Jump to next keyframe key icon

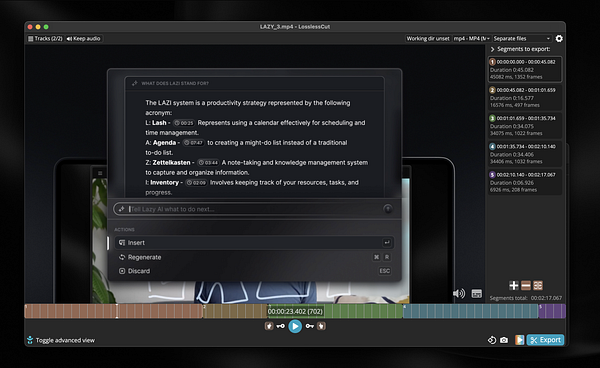point(309,326)
